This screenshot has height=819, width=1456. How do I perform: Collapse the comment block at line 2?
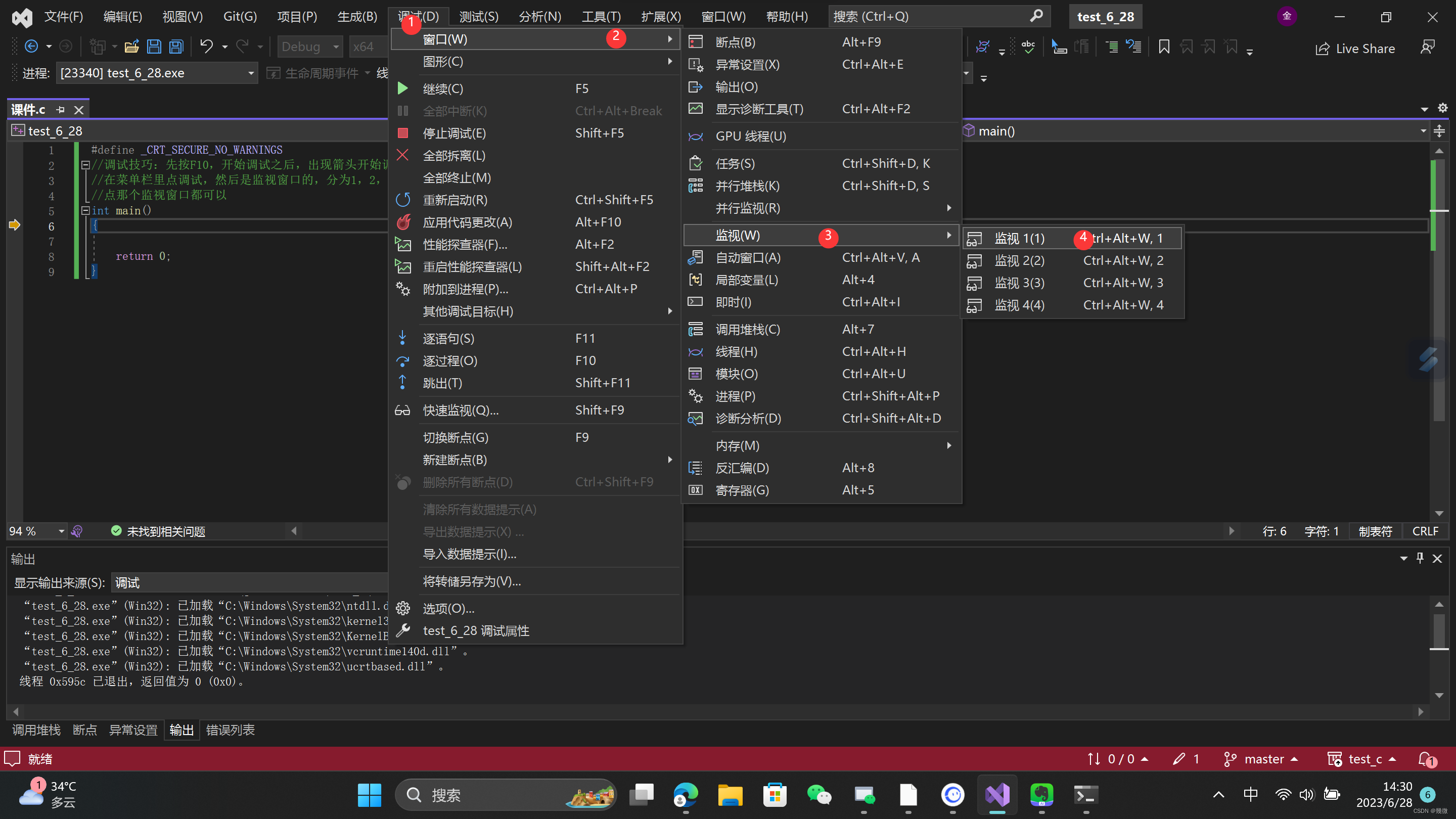pos(85,165)
